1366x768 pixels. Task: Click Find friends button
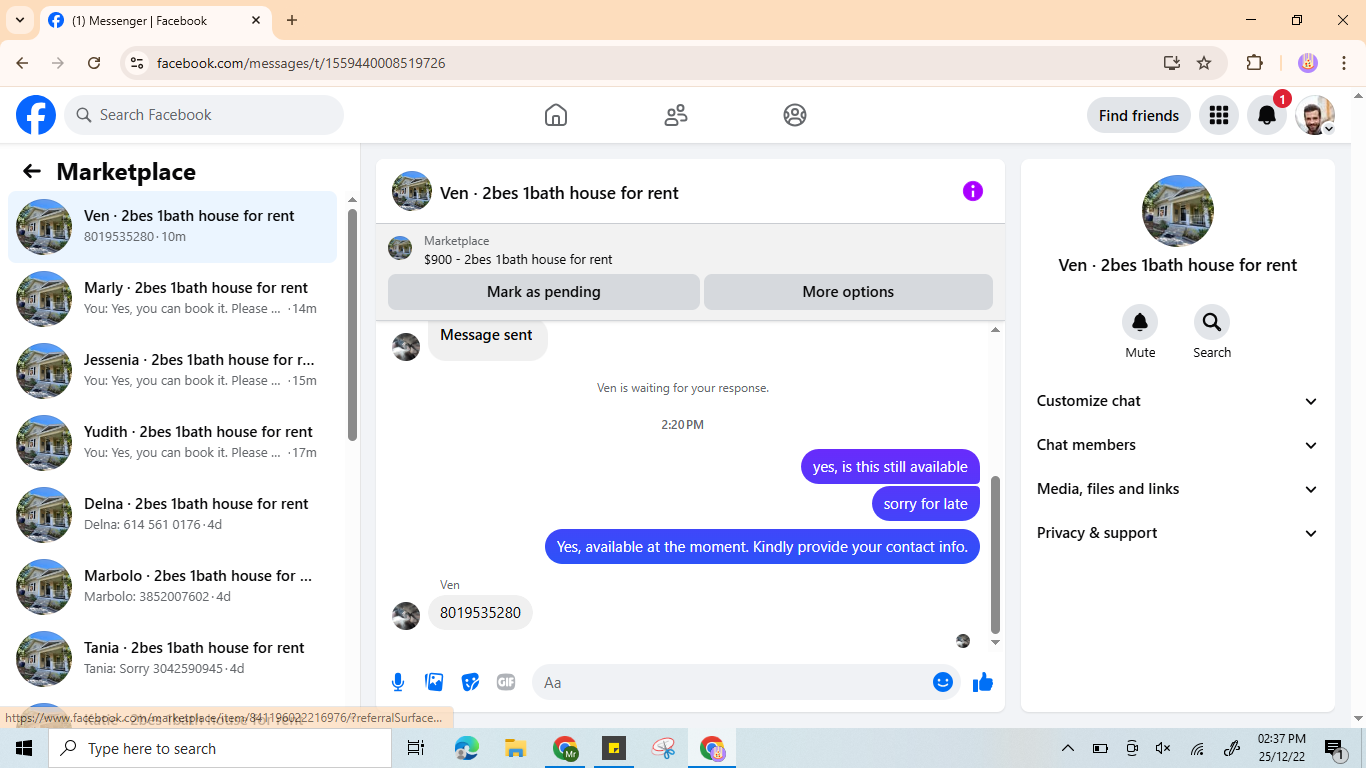[1139, 115]
